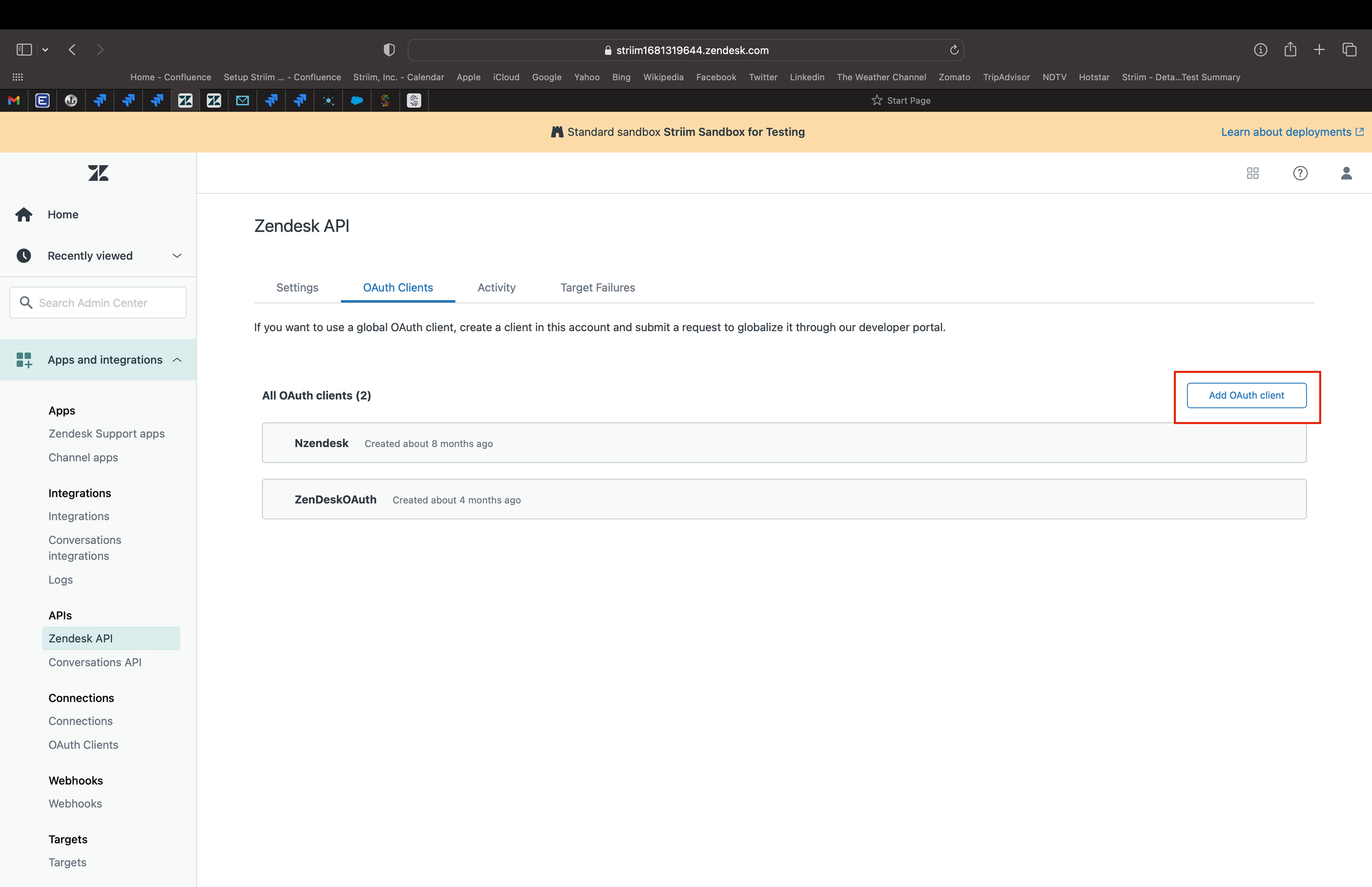Open the user profile icon
Viewport: 1372px width, 887px height.
point(1347,173)
